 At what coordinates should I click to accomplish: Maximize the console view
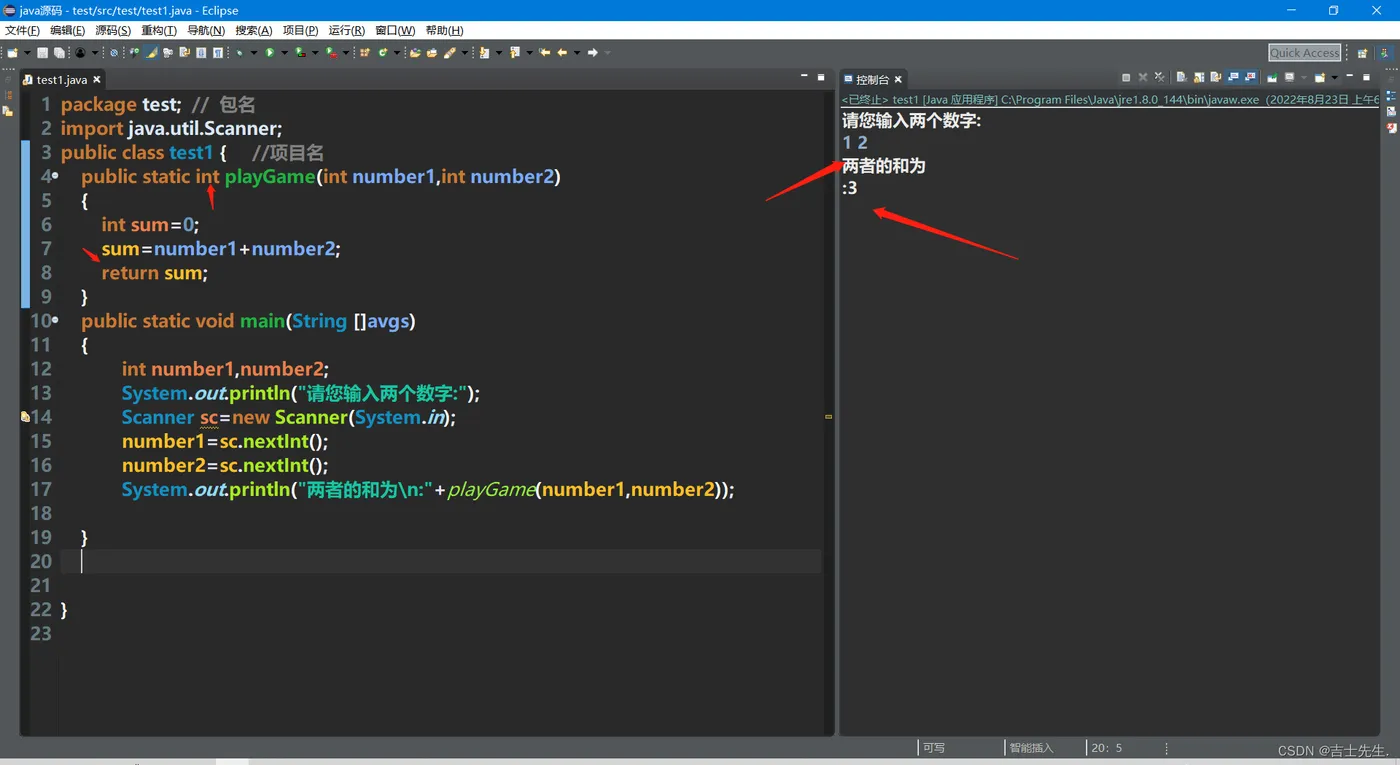coord(1366,76)
